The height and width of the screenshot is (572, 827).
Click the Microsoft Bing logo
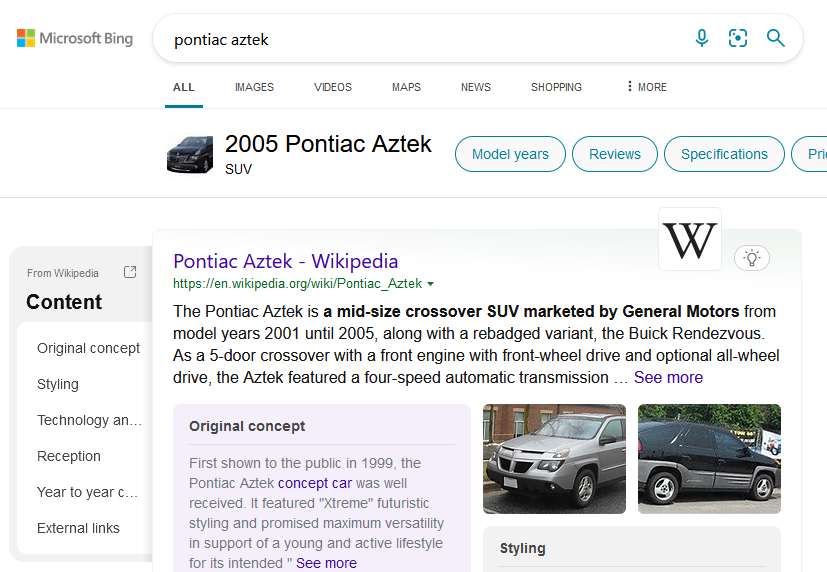point(75,38)
